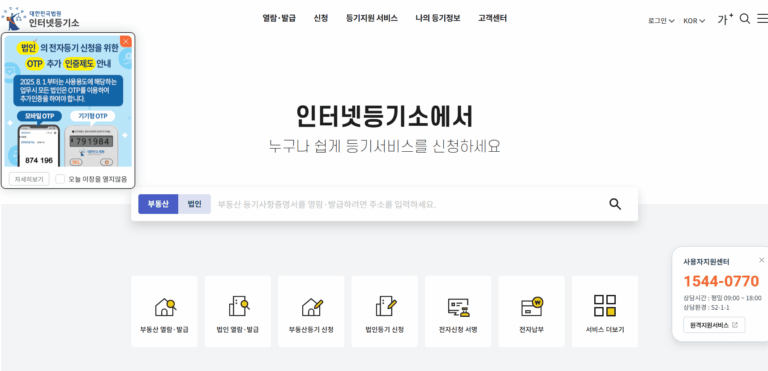Click the 자세히보기 button in popup
Image resolution: width=768 pixels, height=371 pixels.
29,179
